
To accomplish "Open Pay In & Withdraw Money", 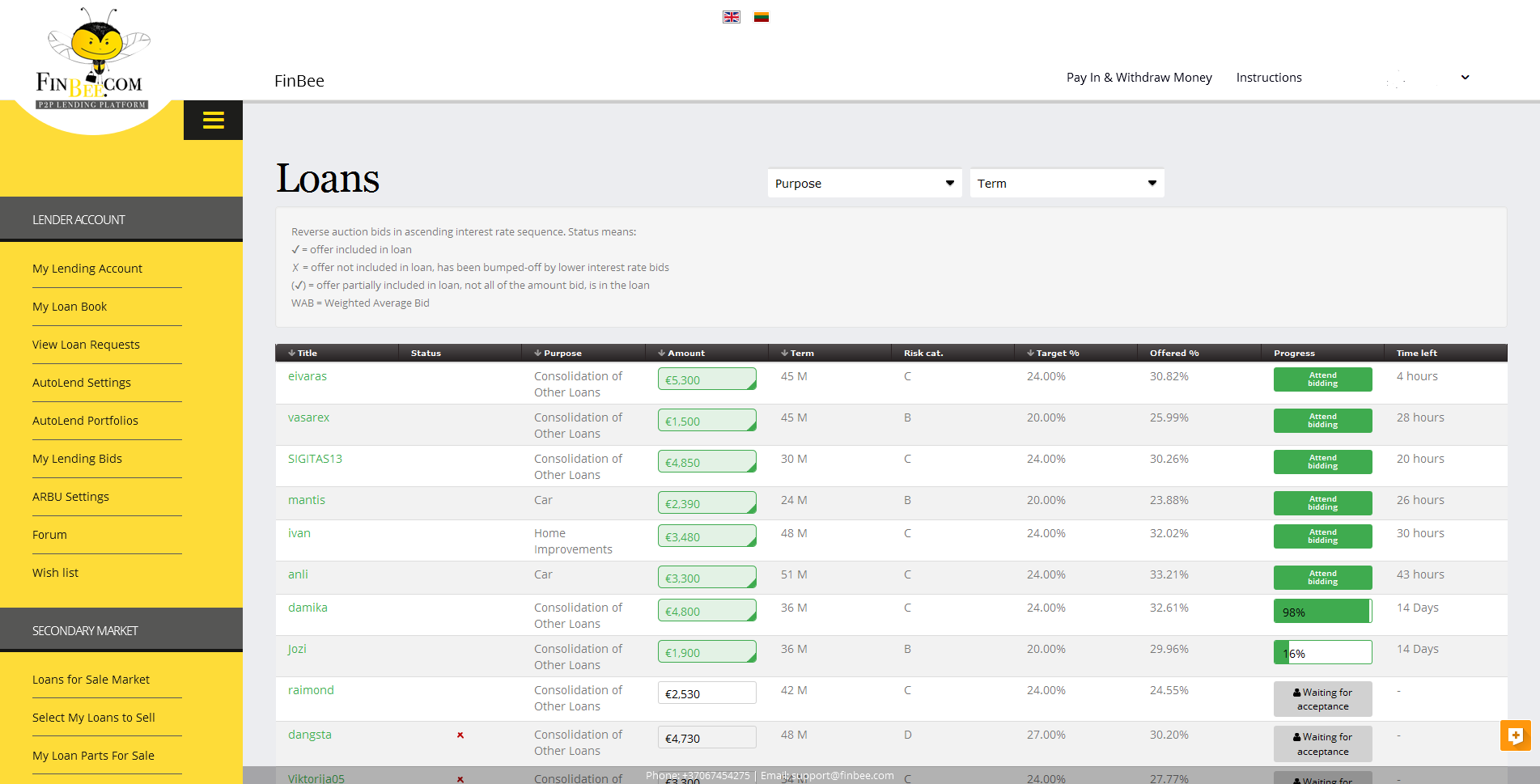I will (1139, 78).
